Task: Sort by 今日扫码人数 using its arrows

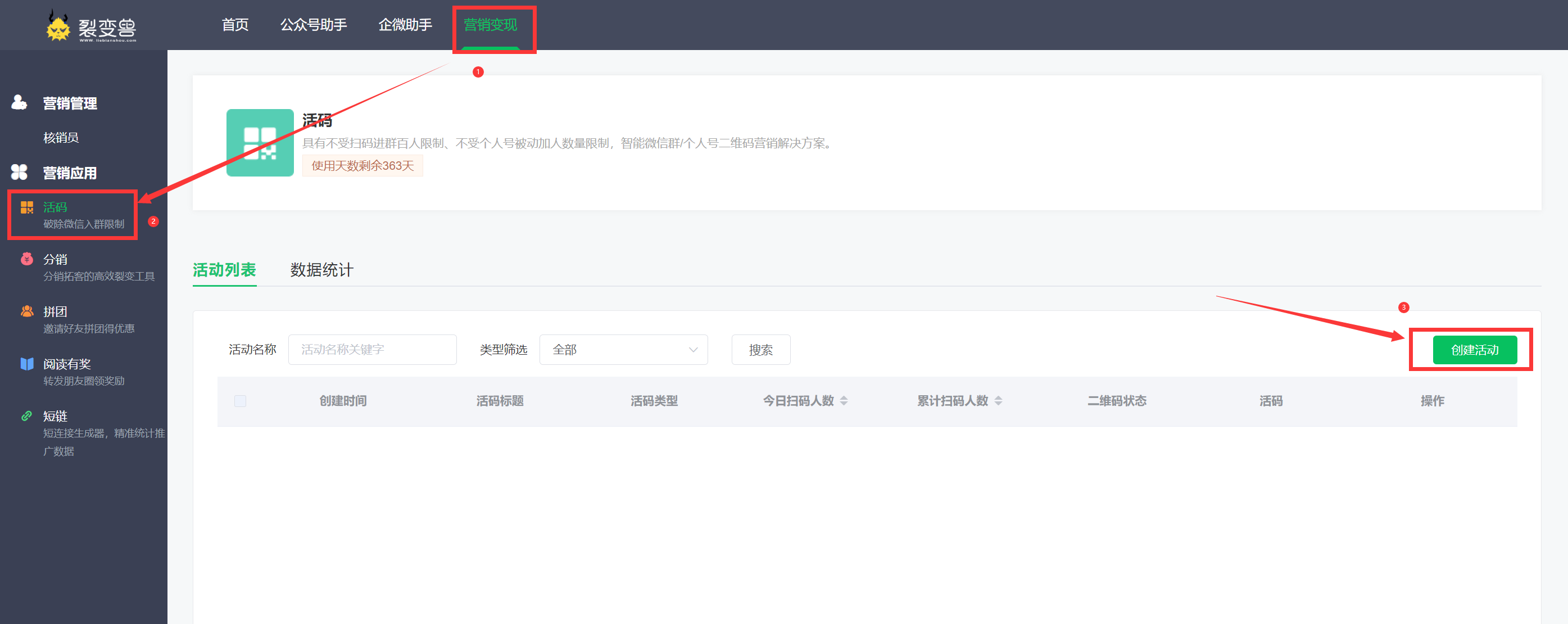Action: click(844, 401)
